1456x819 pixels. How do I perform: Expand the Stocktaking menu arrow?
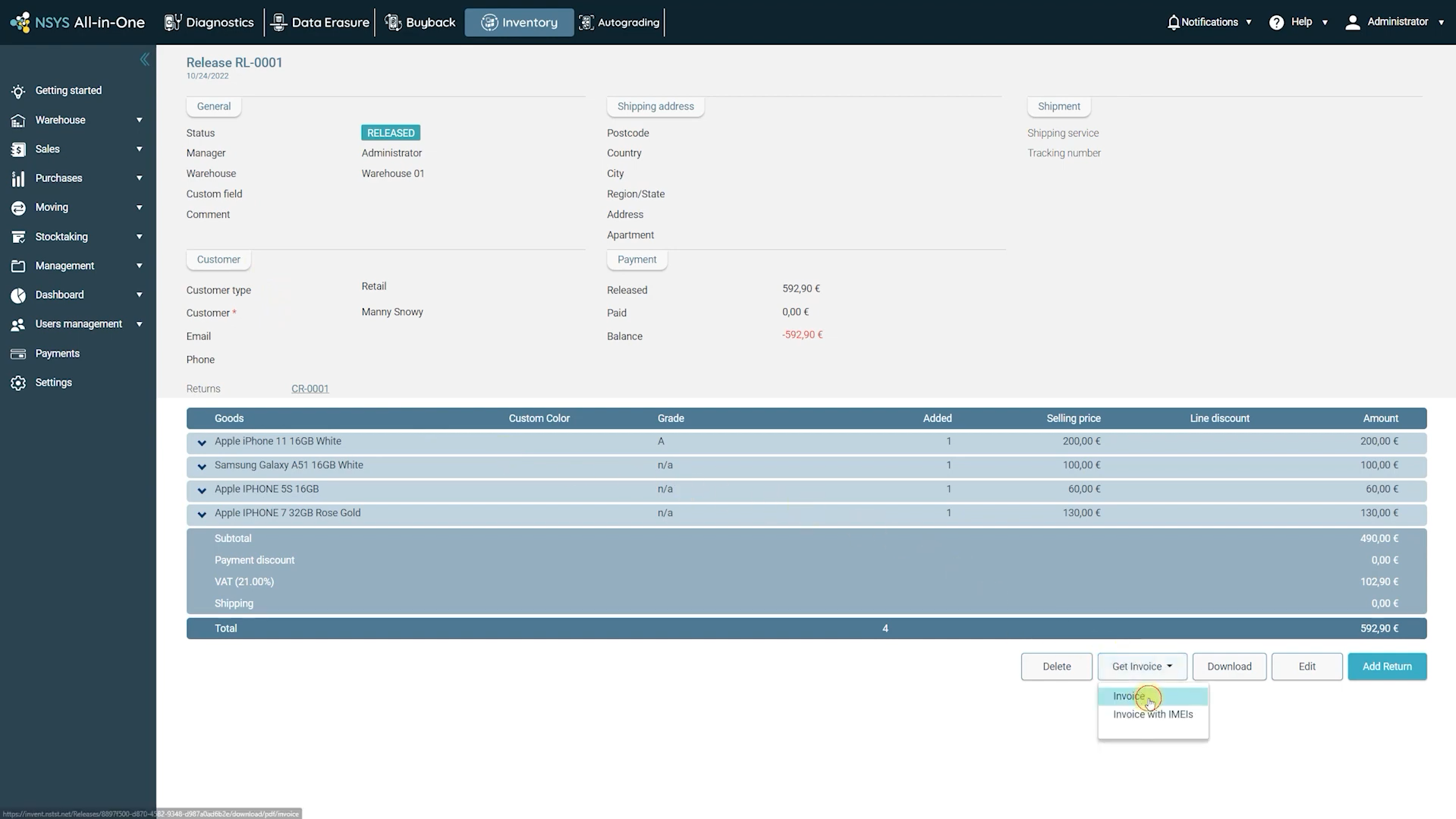(139, 237)
